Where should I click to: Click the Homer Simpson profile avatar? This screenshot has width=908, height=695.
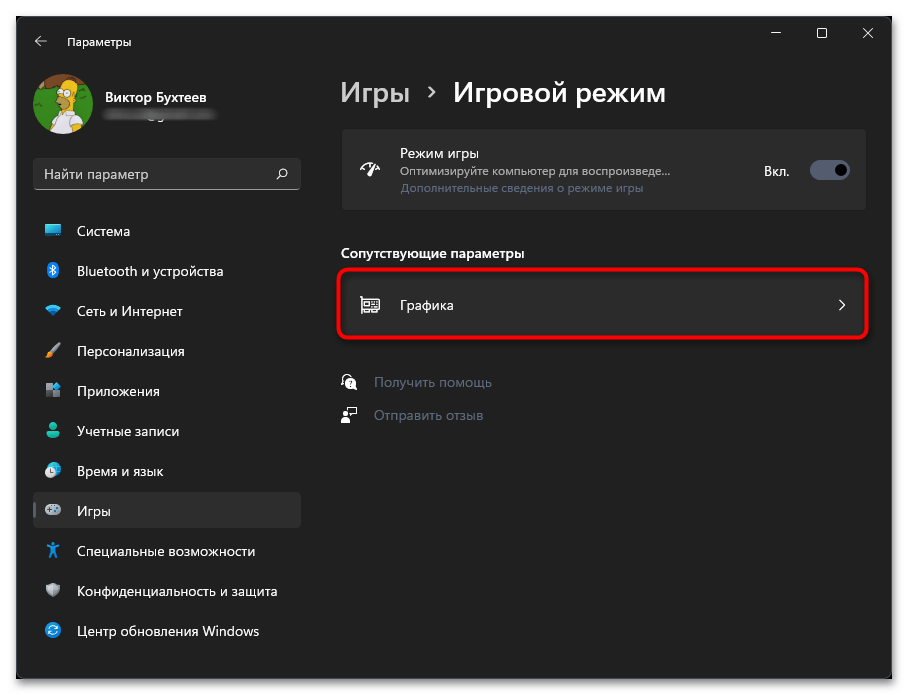63,104
